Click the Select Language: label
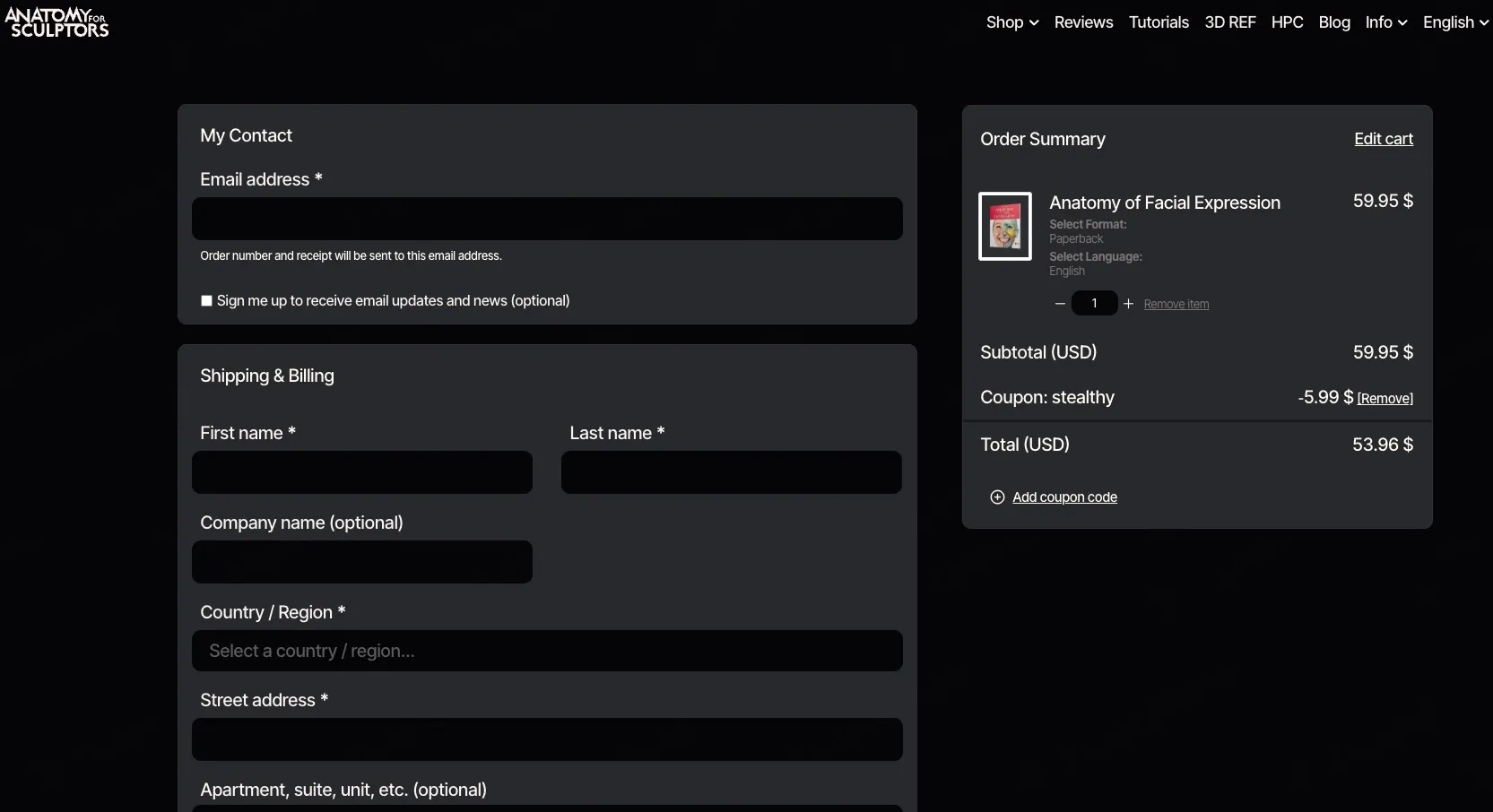The height and width of the screenshot is (812, 1493). click(x=1096, y=257)
